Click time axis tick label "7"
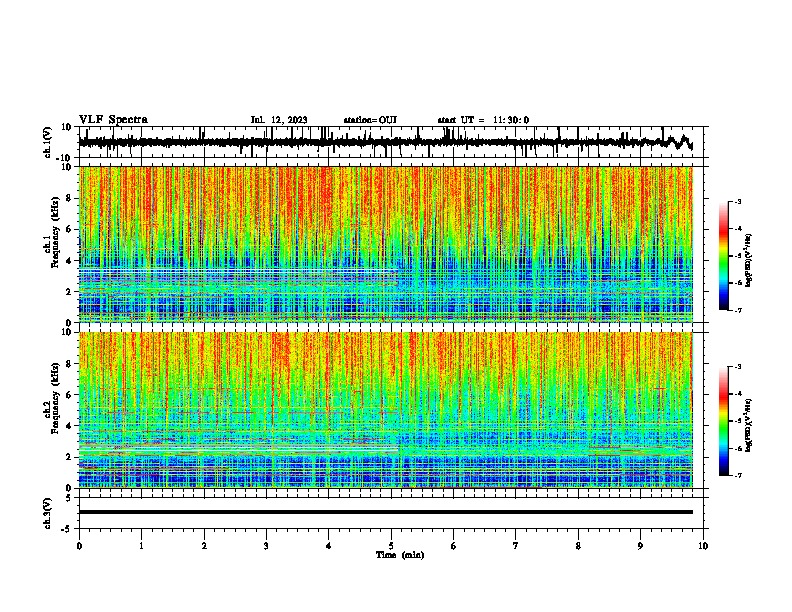The height and width of the screenshot is (612, 792). [516, 546]
